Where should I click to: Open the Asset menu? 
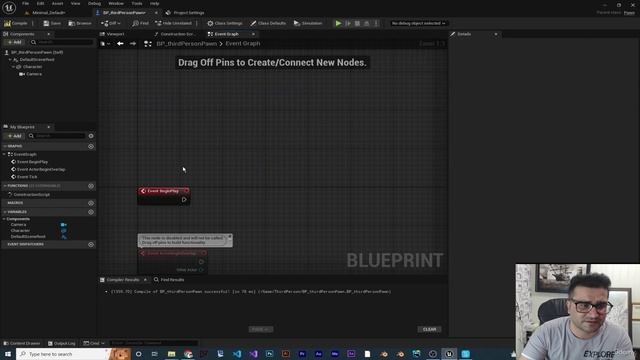57,3
